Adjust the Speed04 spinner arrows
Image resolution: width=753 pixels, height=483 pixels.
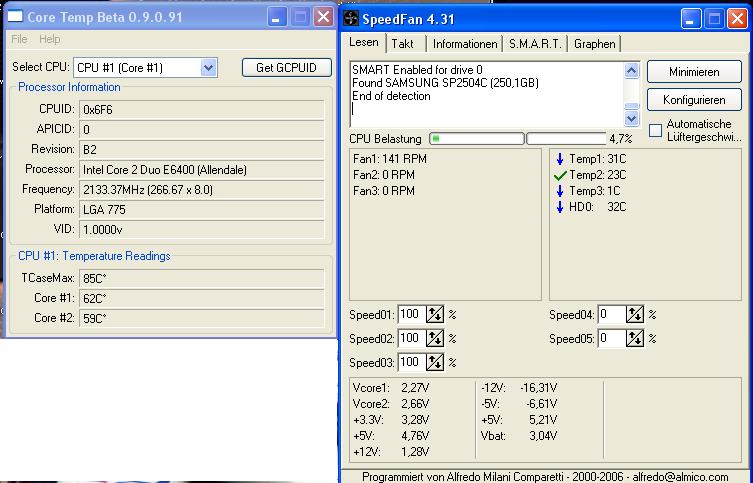tap(635, 314)
